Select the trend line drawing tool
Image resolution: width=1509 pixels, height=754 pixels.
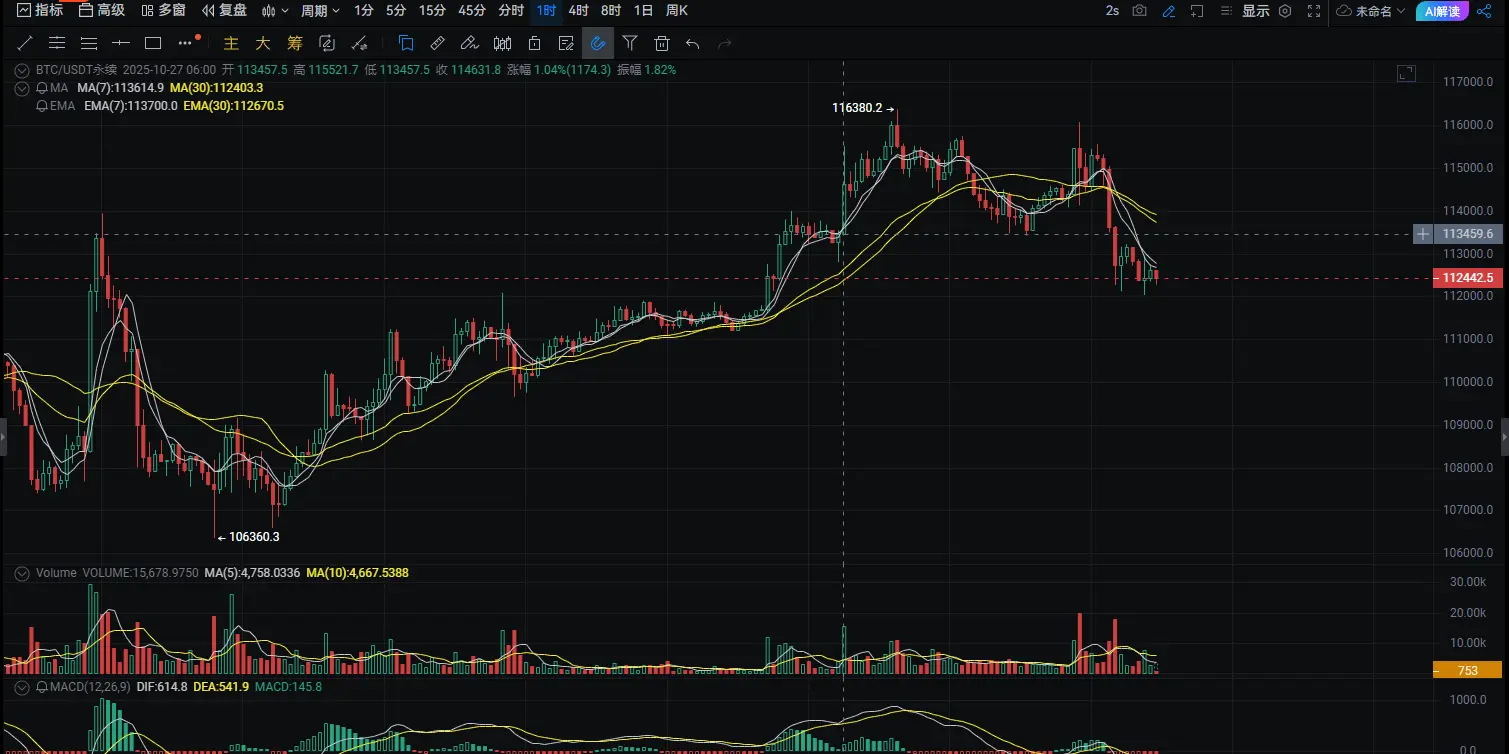[x=25, y=43]
